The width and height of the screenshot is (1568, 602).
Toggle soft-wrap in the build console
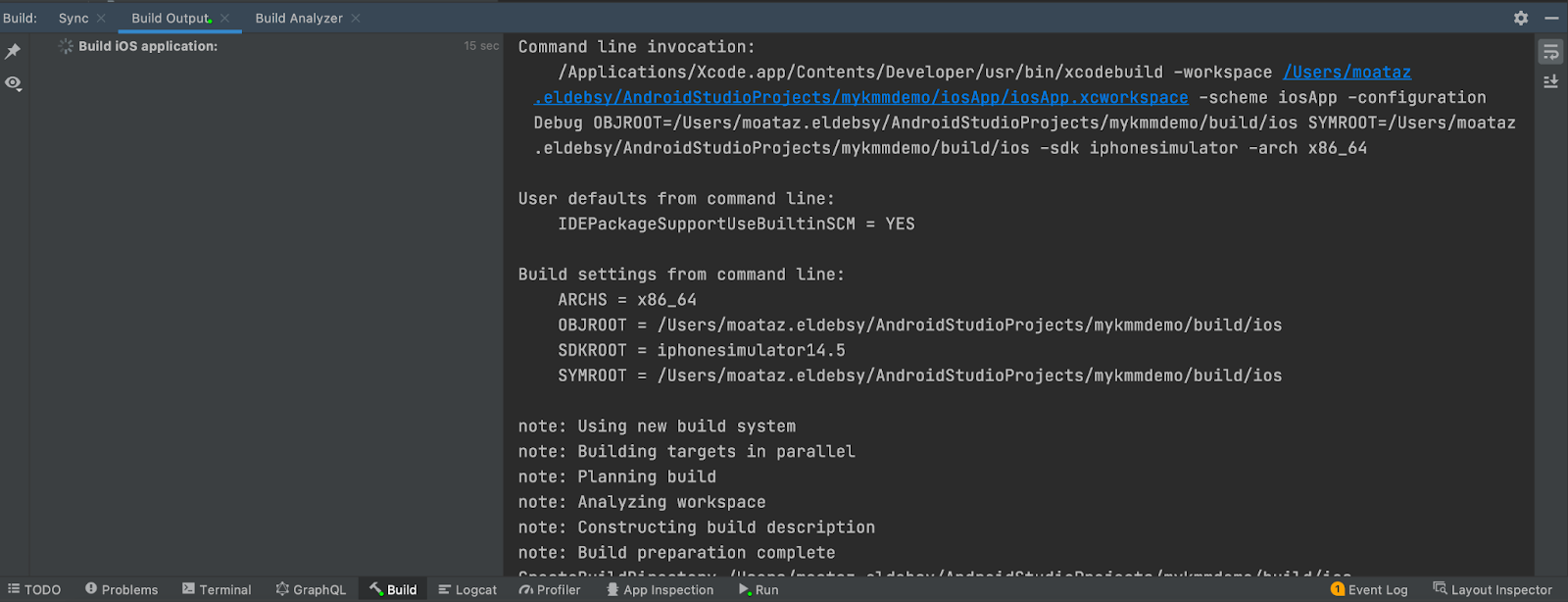pyautogui.click(x=1551, y=52)
